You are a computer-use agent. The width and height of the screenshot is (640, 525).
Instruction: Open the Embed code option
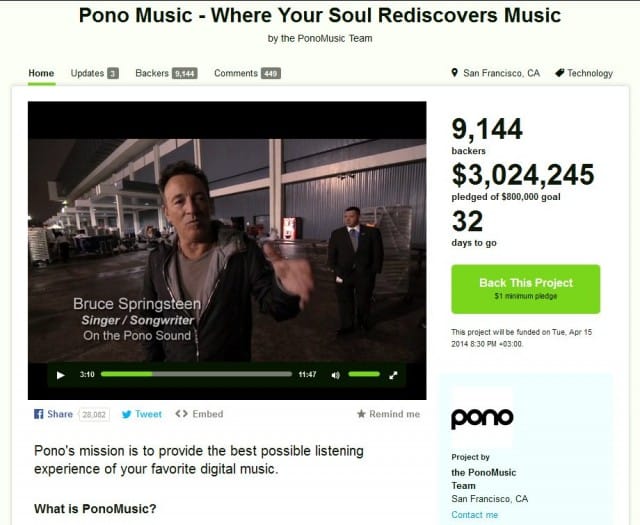199,414
